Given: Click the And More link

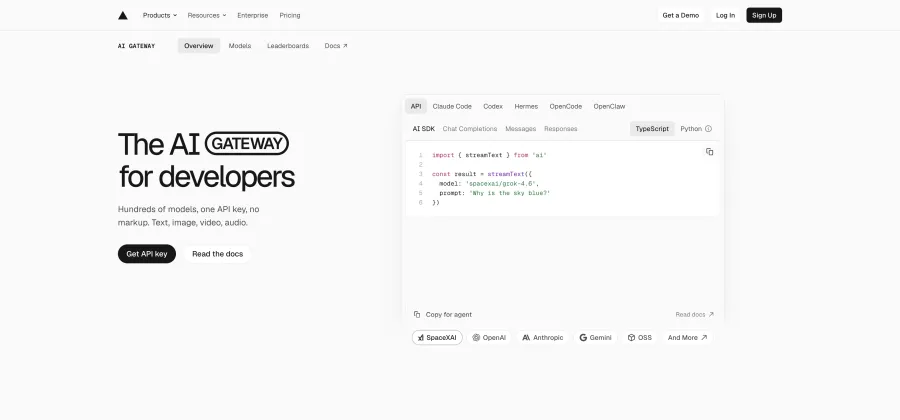Looking at the screenshot, I should tap(687, 337).
